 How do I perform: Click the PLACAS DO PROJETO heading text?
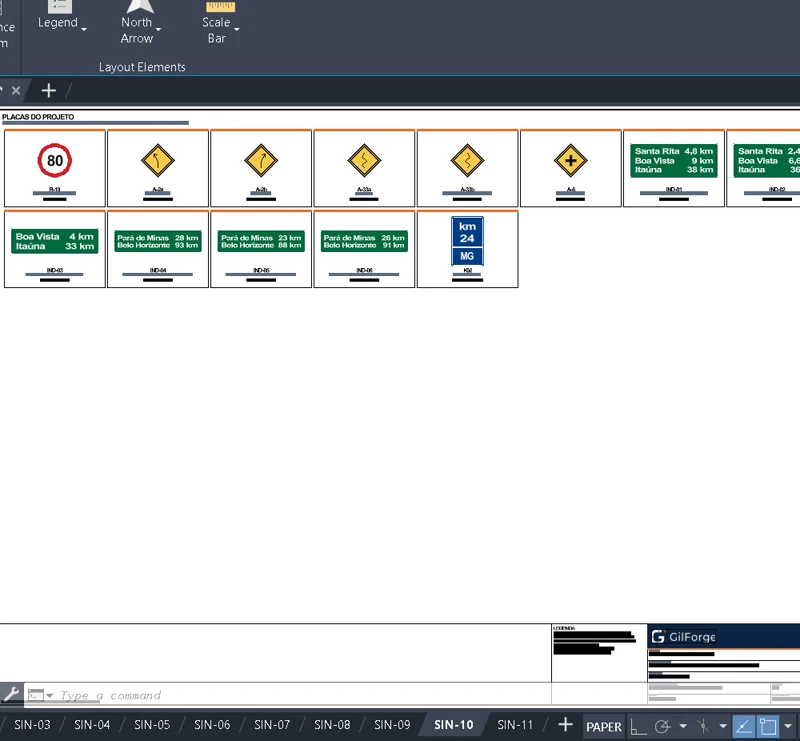coord(38,117)
